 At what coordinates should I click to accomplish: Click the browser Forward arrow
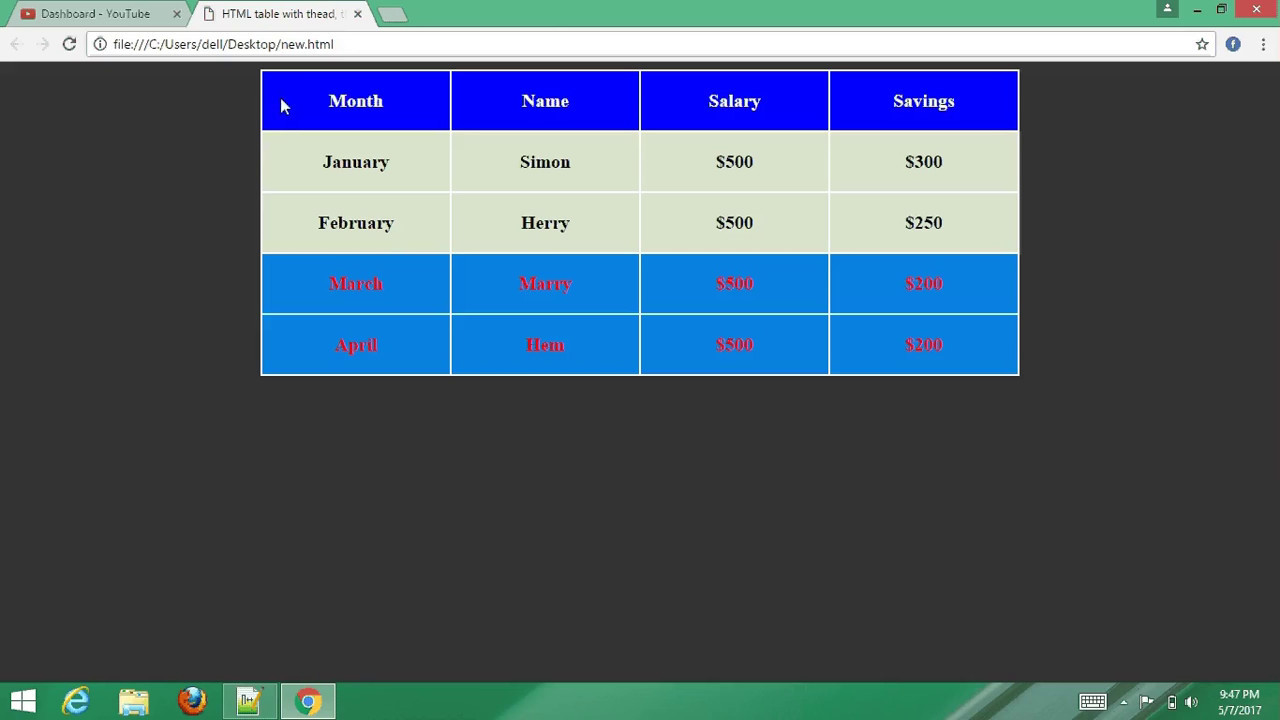[x=43, y=44]
